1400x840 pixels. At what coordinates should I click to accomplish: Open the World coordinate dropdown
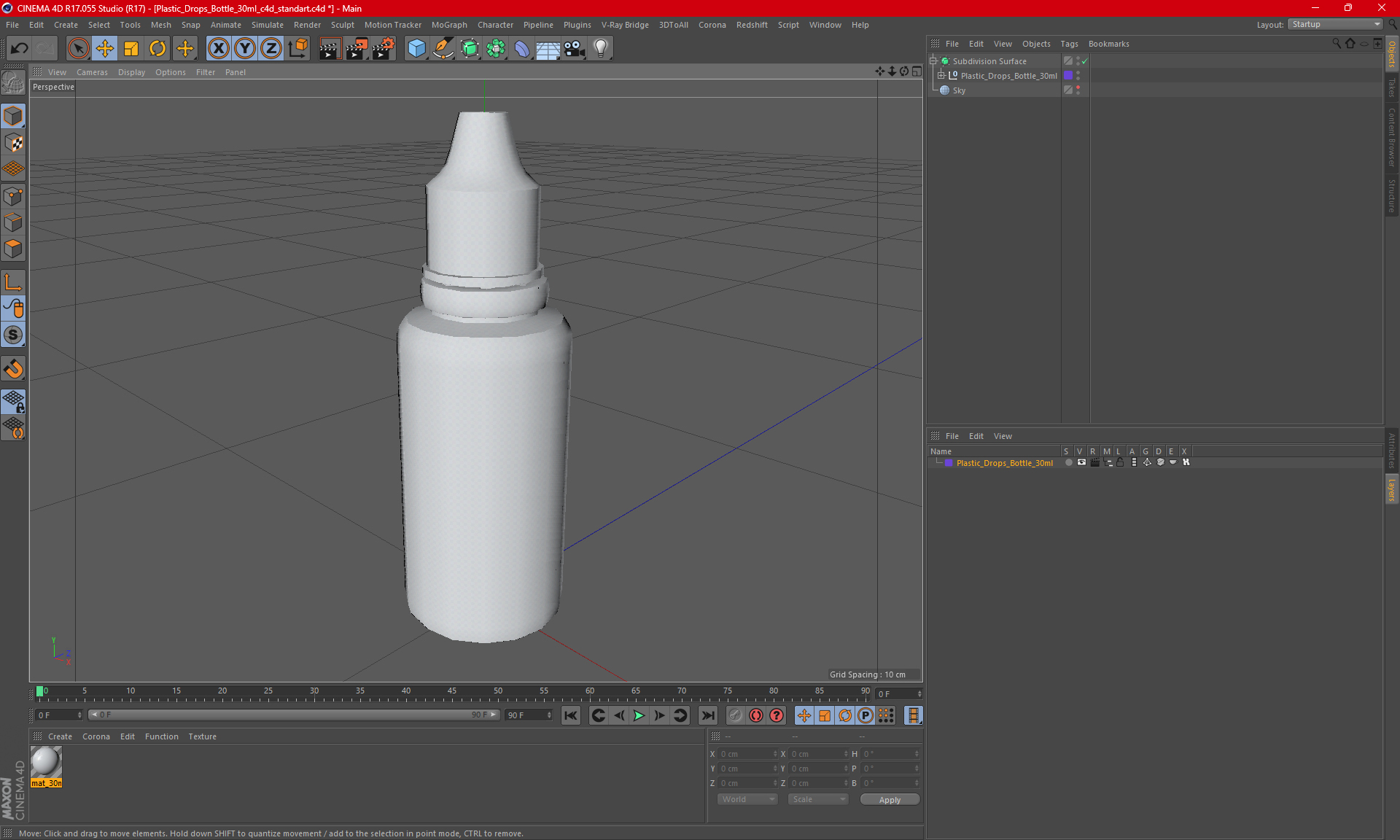pos(747,799)
